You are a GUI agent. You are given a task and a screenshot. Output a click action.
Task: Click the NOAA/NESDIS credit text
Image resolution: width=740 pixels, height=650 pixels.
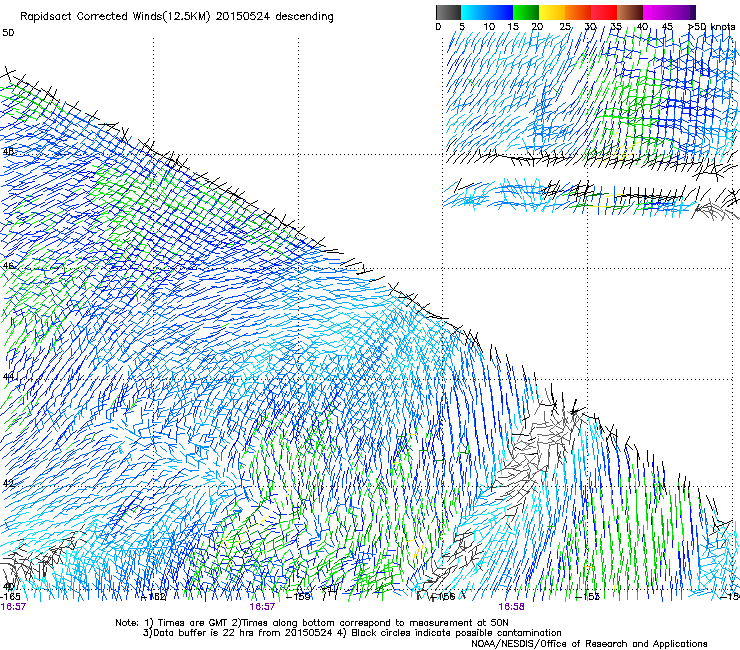589,643
